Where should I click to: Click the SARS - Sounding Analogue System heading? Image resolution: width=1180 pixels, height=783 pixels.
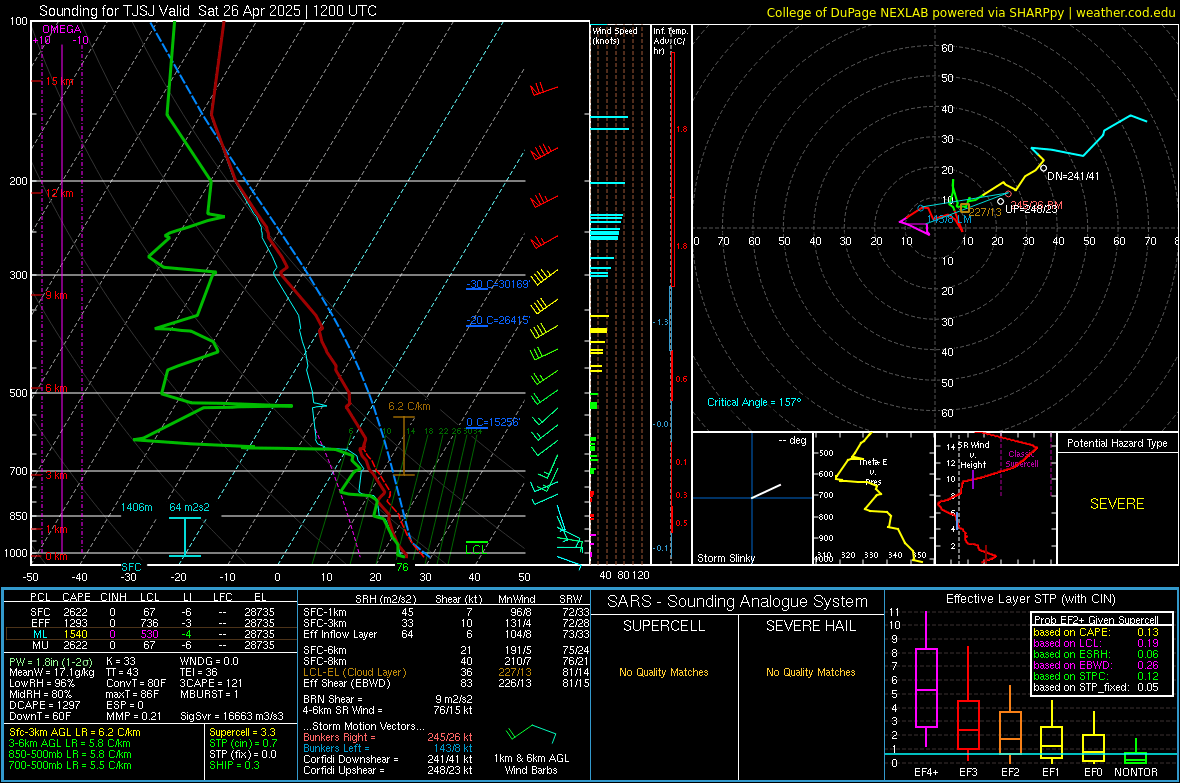pos(737,602)
